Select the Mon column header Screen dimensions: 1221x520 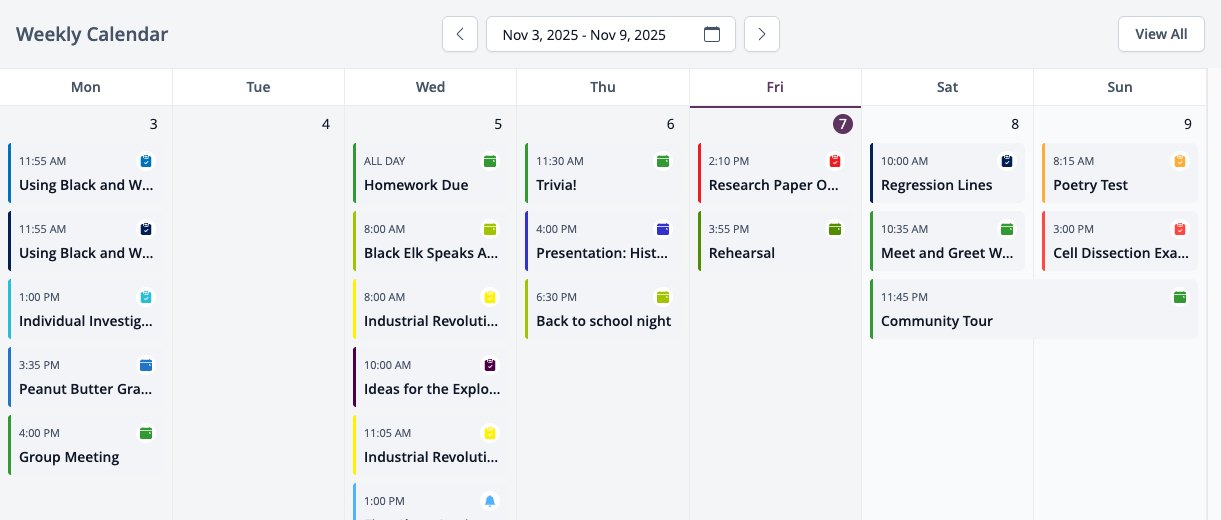pyautogui.click(x=86, y=87)
